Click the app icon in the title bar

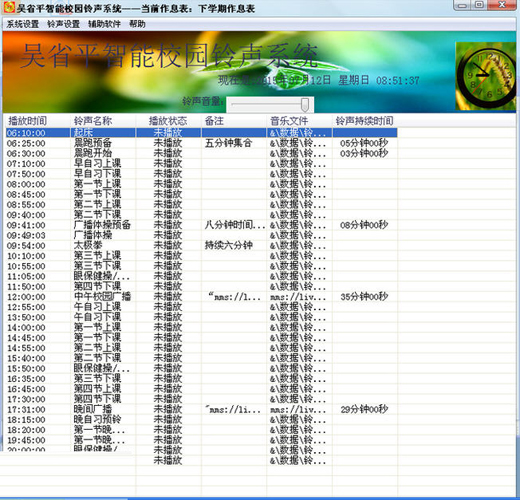click(9, 7)
